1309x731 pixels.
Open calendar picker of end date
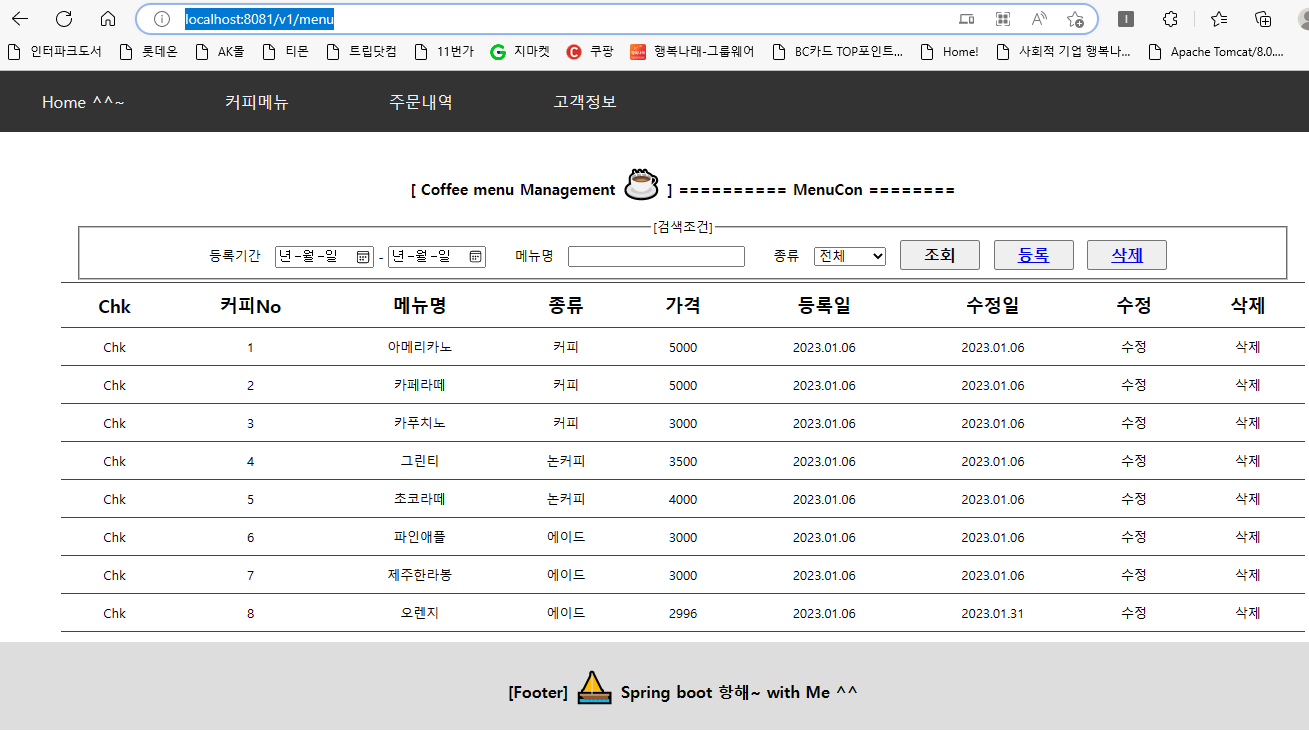(x=475, y=257)
